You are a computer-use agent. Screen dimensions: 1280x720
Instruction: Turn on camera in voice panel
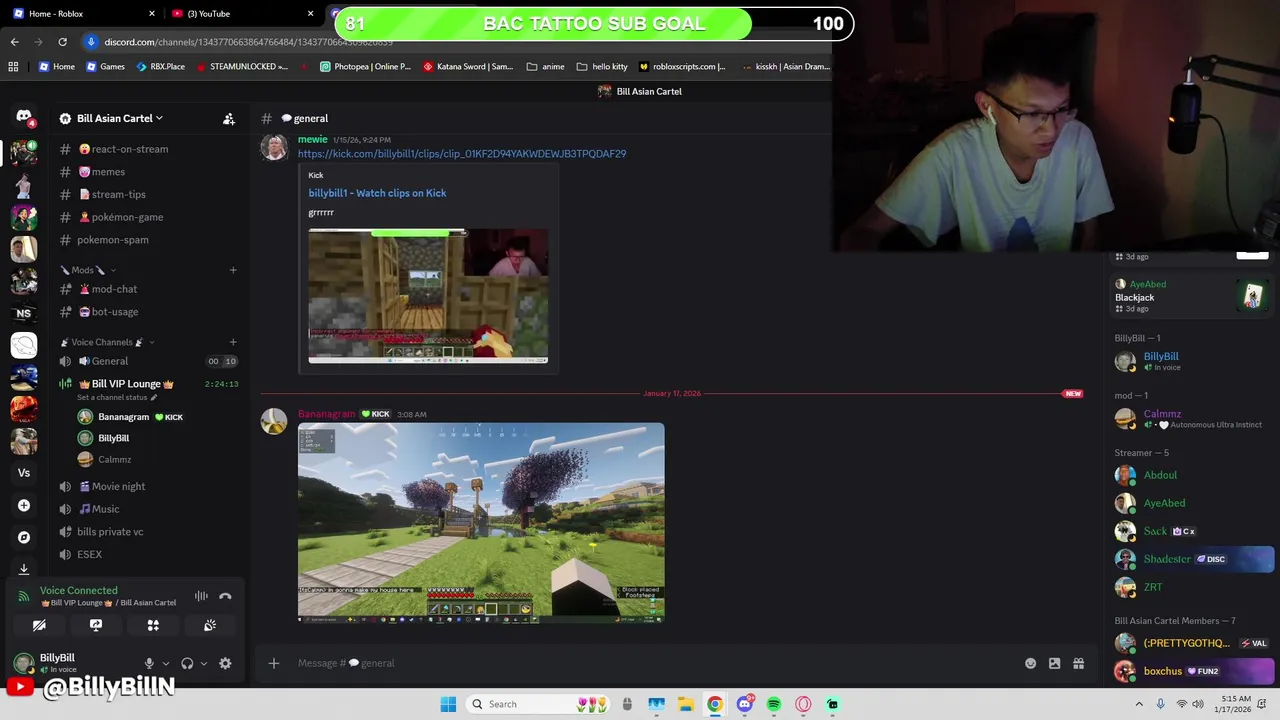pyautogui.click(x=39, y=625)
